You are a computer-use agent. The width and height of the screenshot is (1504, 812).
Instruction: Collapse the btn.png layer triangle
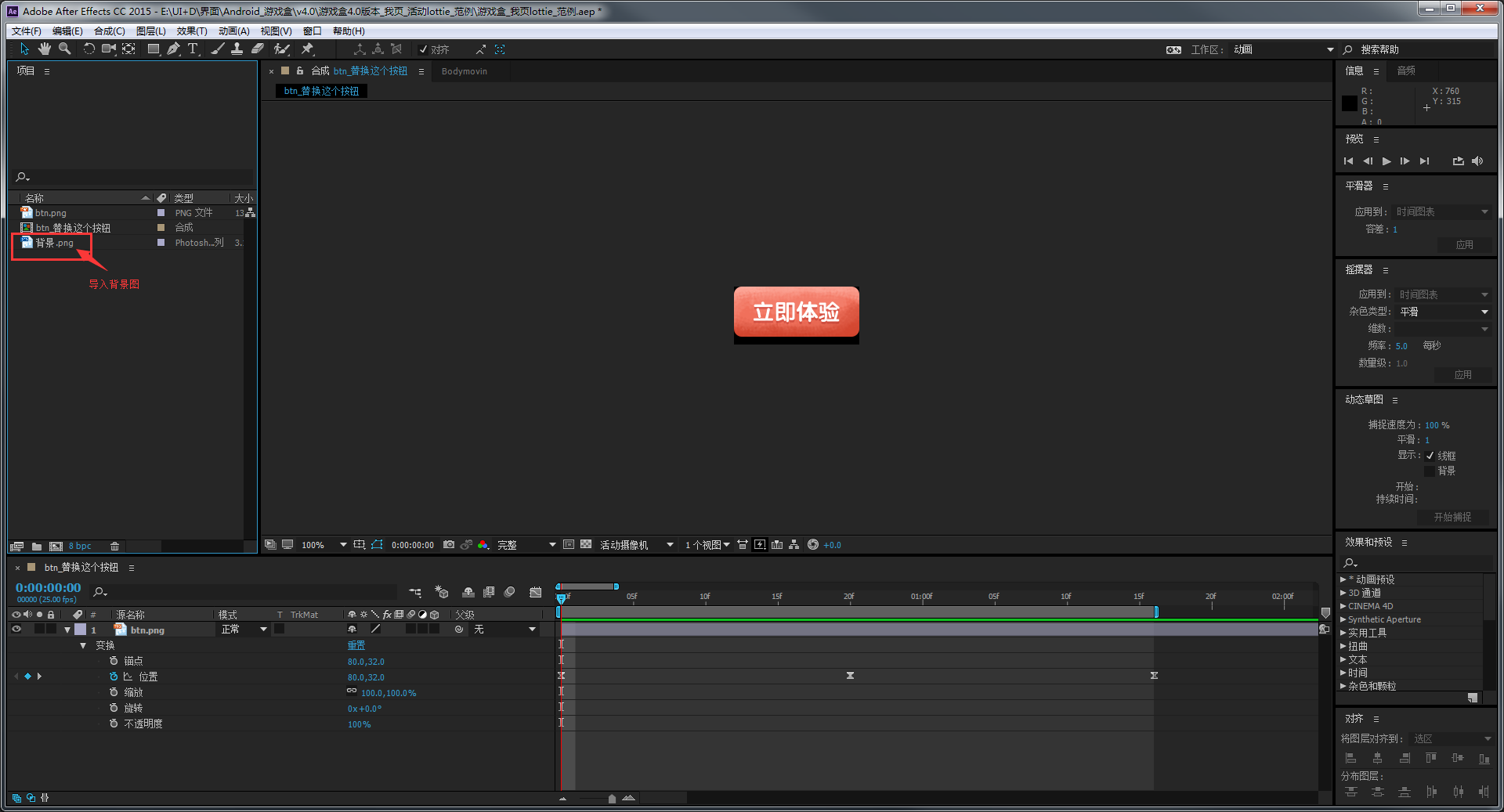point(67,630)
